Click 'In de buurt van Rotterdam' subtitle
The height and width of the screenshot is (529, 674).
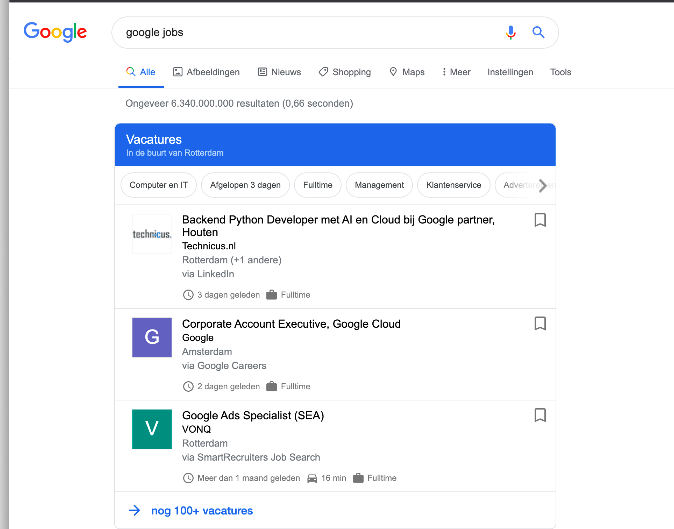tap(175, 153)
